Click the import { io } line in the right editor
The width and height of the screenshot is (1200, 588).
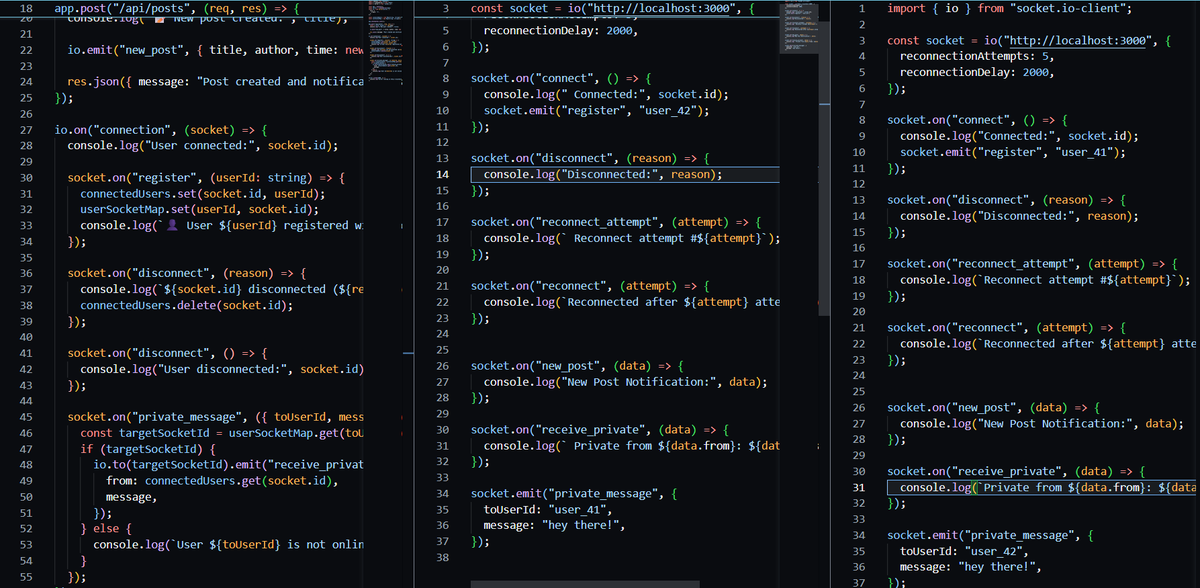click(1010, 8)
